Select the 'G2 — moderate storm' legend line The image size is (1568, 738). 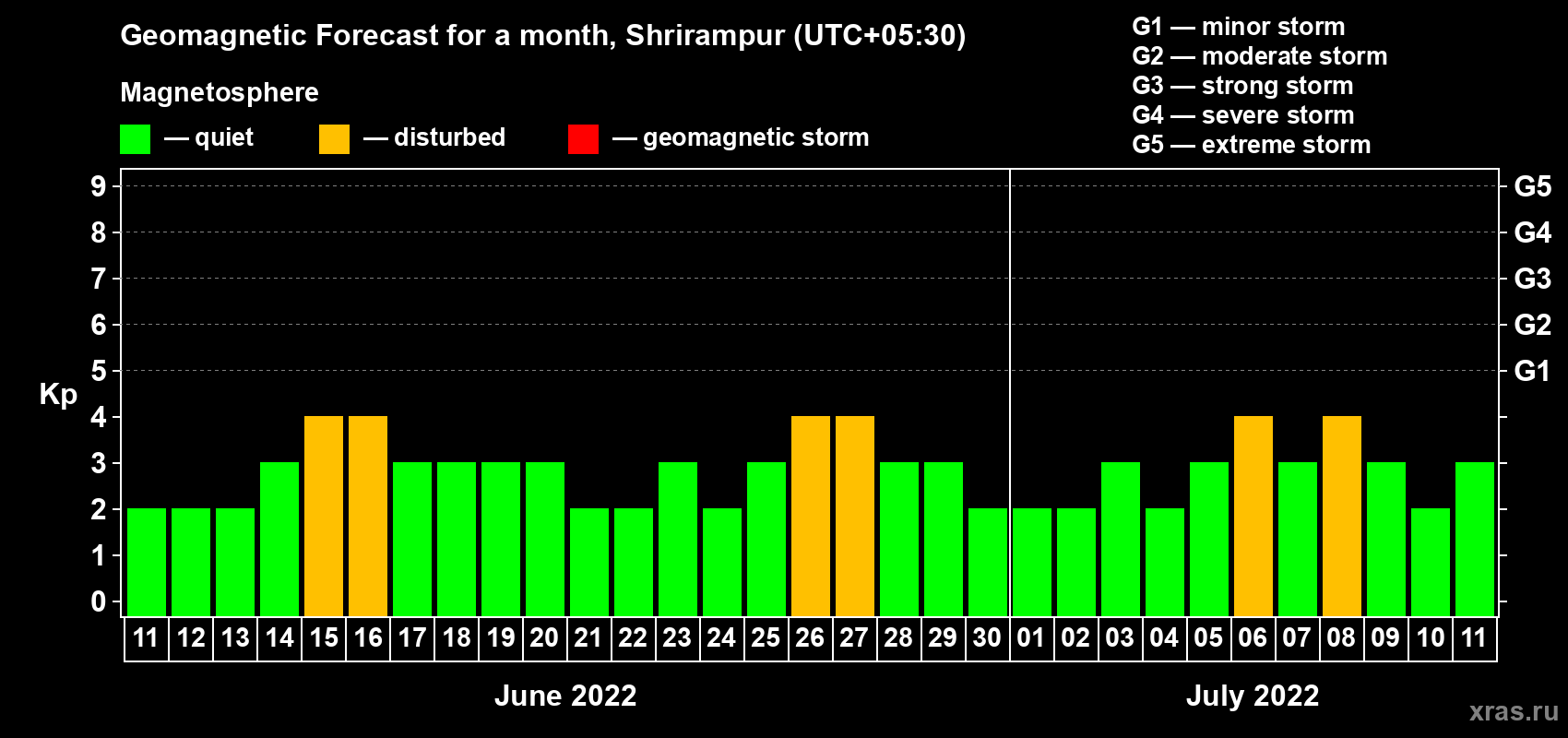(x=1260, y=56)
